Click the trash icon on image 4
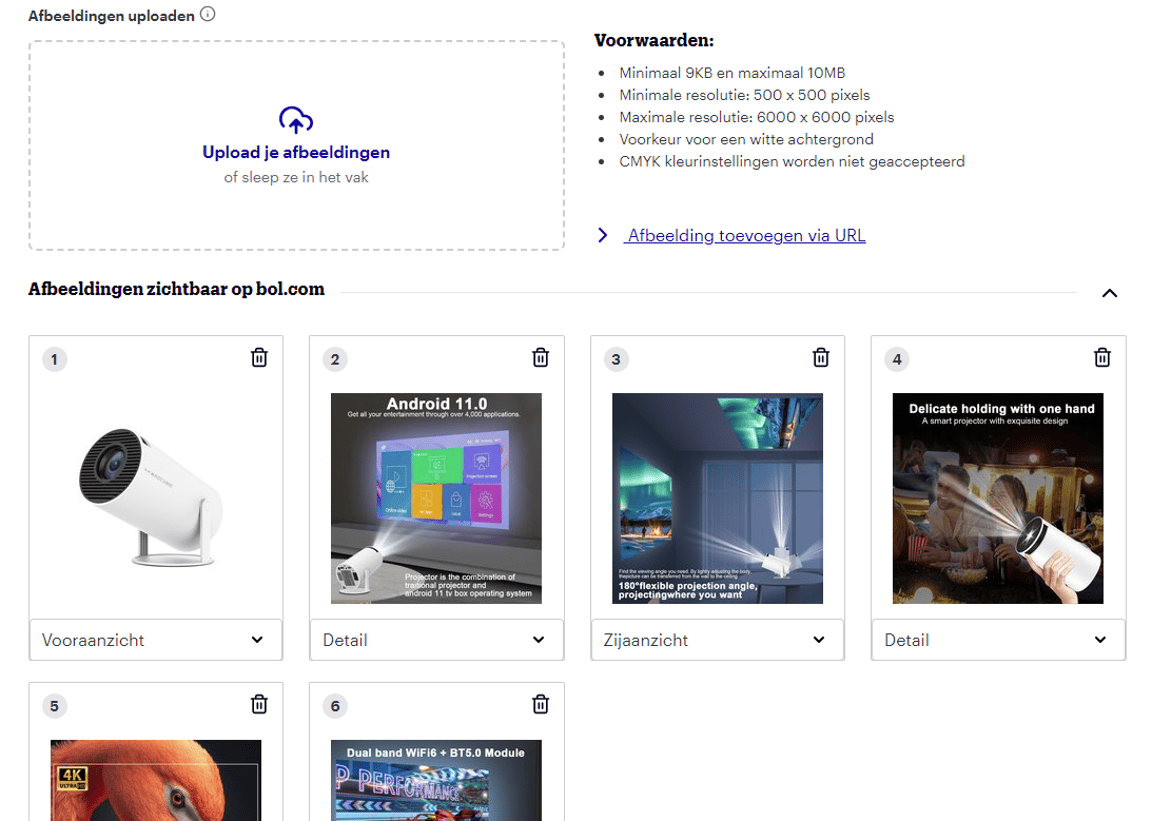The width and height of the screenshot is (1152, 821). tap(1102, 357)
